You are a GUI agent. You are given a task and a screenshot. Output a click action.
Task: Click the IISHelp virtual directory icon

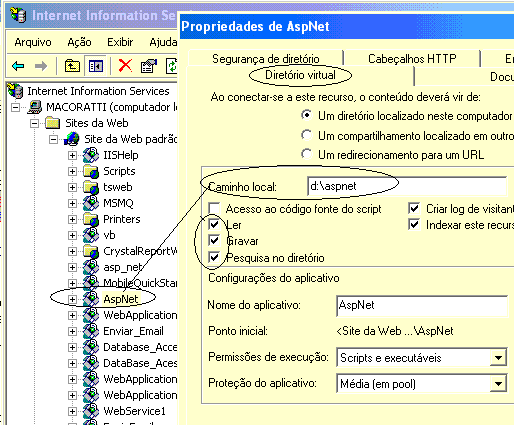[91, 155]
